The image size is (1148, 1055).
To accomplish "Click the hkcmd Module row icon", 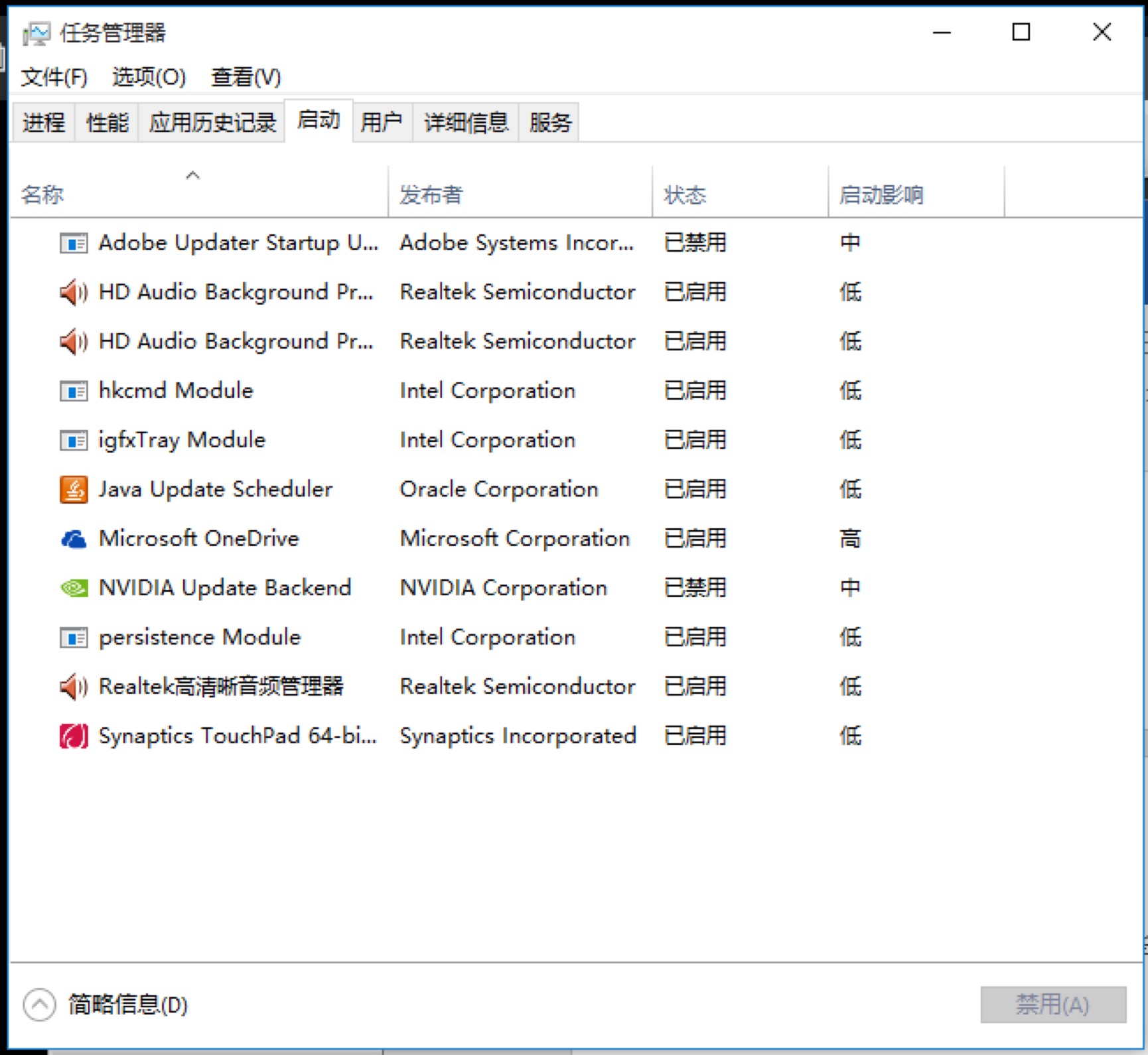I will [73, 391].
